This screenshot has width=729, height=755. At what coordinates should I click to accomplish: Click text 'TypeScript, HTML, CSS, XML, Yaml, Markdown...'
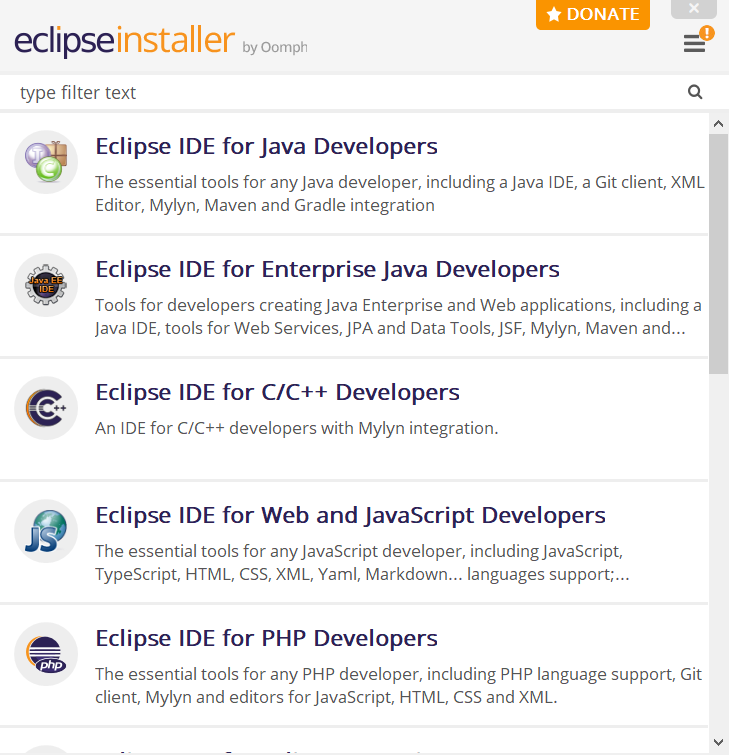pos(278,574)
